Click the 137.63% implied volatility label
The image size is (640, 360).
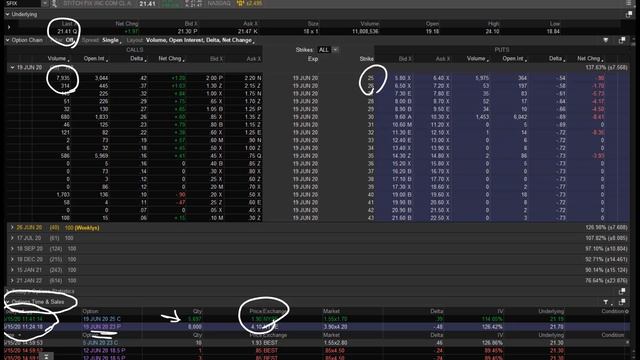[607, 68]
